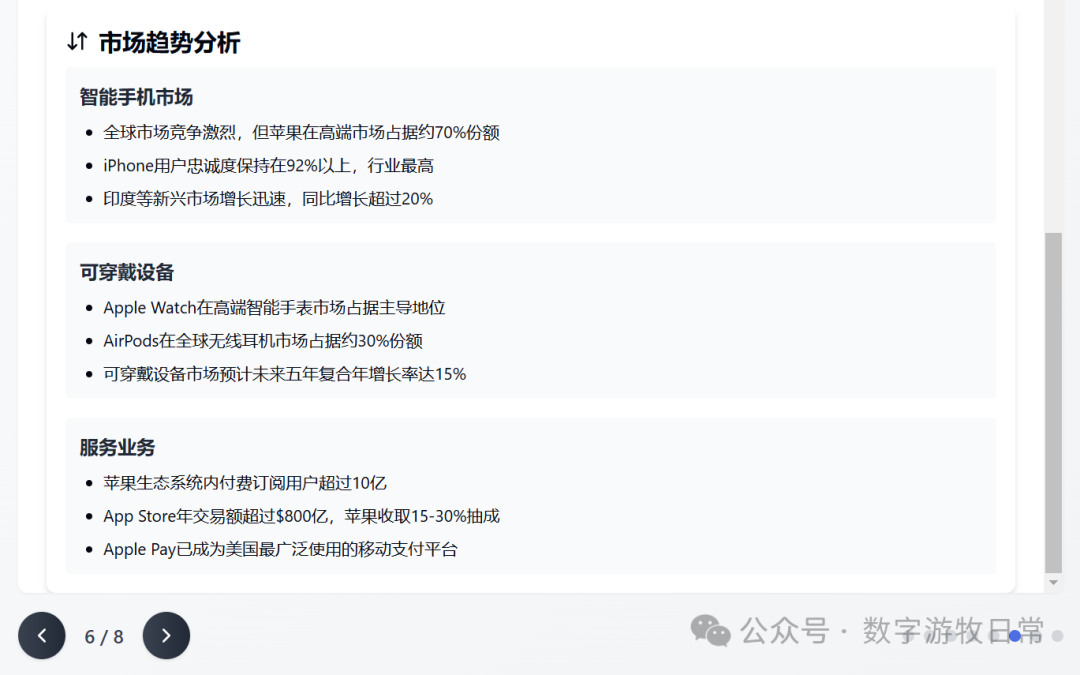Jump to the last pagination dot

1057,636
